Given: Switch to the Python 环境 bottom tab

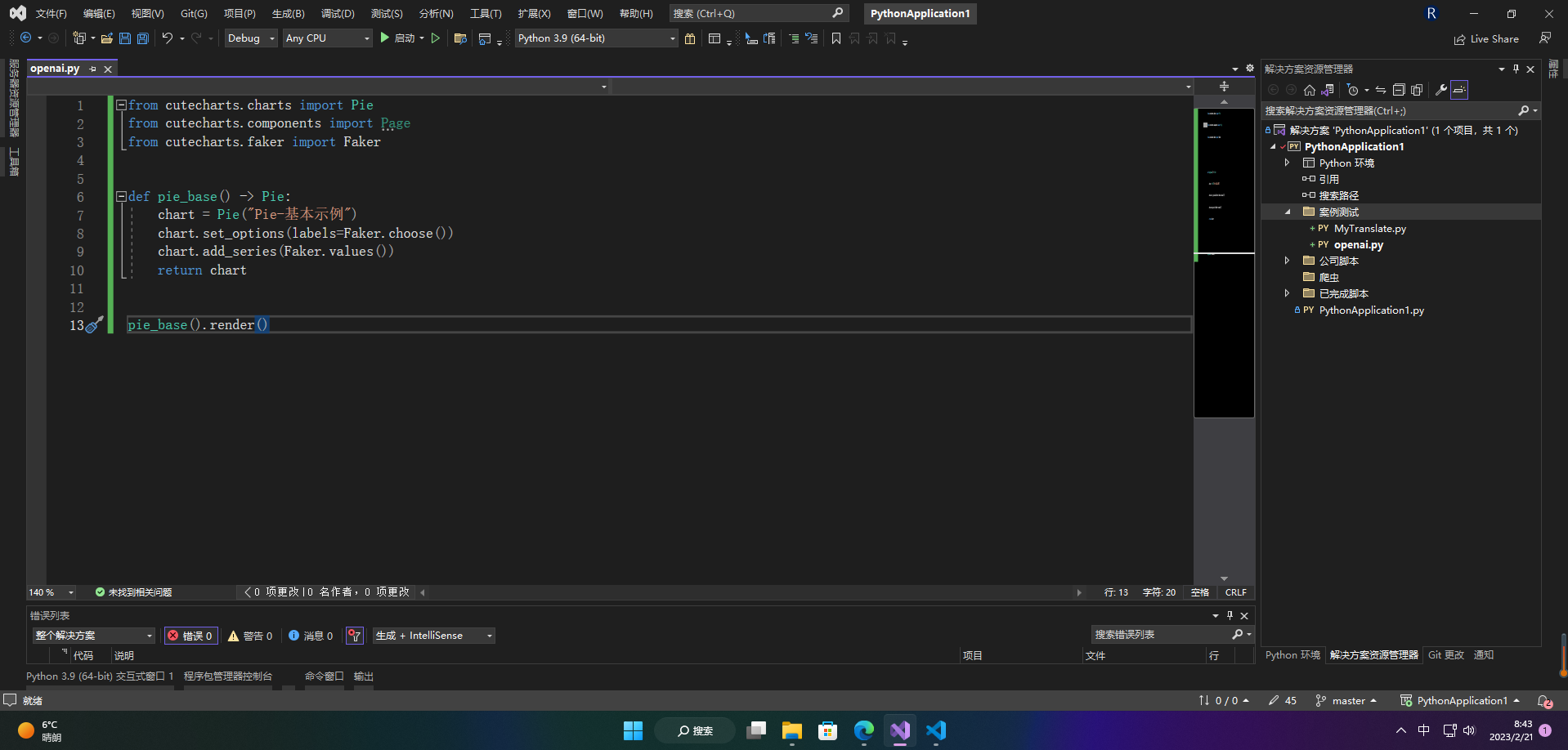Looking at the screenshot, I should 1292,655.
